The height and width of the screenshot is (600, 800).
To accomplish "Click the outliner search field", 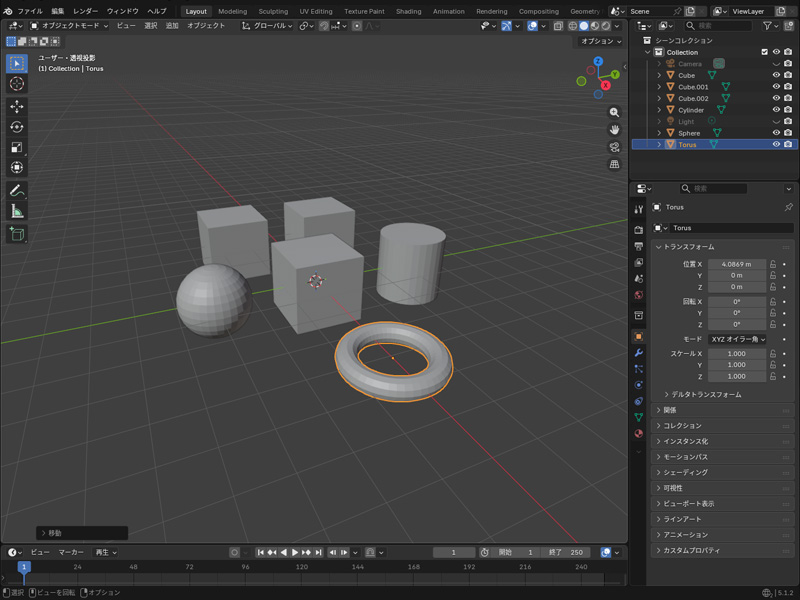I will (x=719, y=26).
